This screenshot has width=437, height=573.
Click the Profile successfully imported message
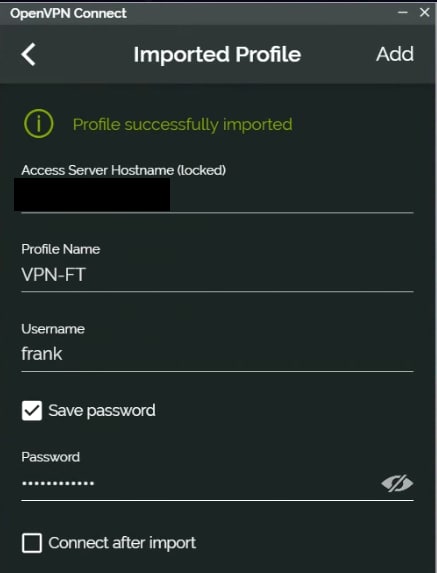click(182, 125)
